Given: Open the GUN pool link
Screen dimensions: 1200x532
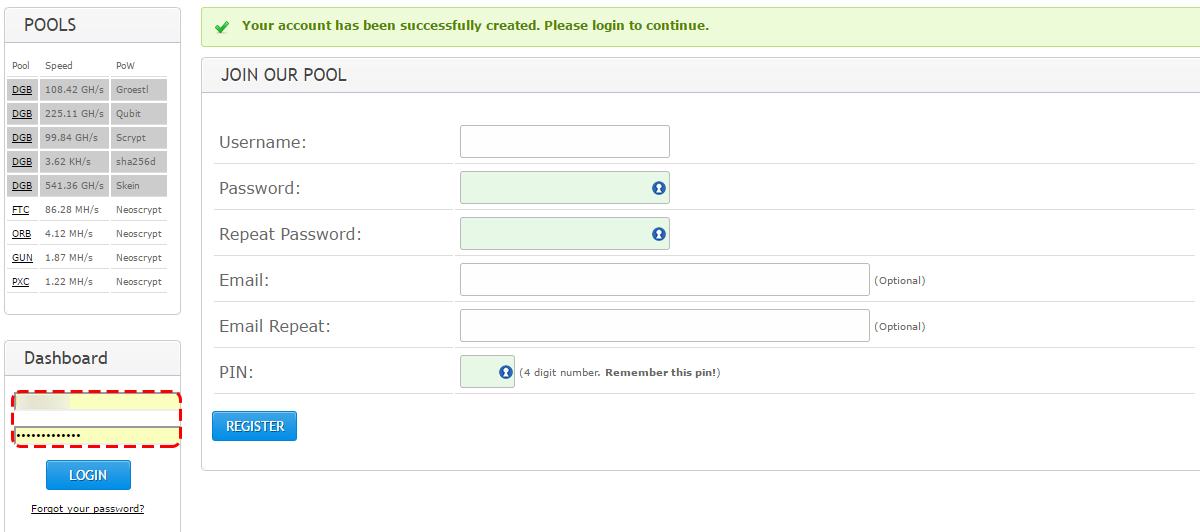Looking at the screenshot, I should (x=22, y=258).
